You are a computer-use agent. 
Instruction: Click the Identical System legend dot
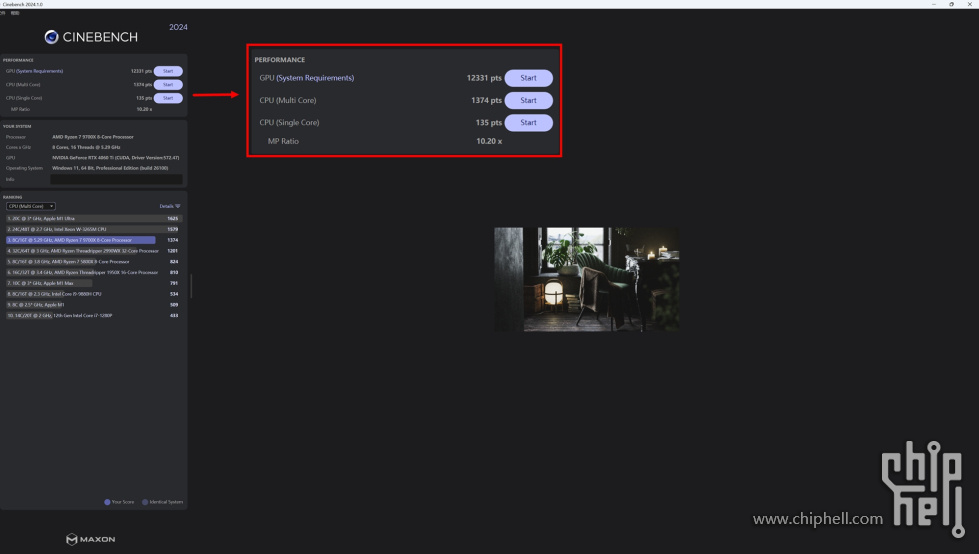145,502
